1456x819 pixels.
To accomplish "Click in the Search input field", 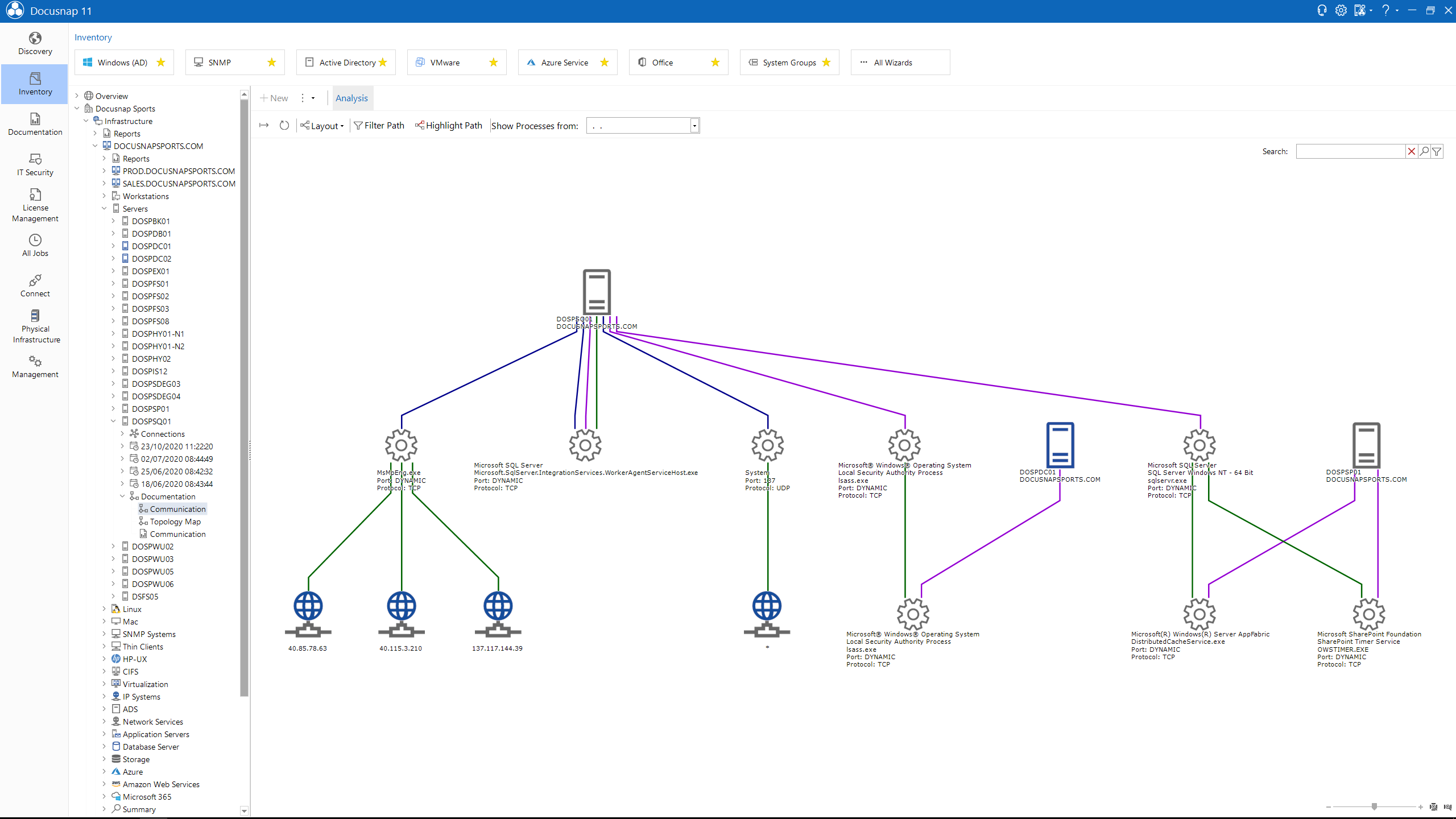I will click(1350, 151).
